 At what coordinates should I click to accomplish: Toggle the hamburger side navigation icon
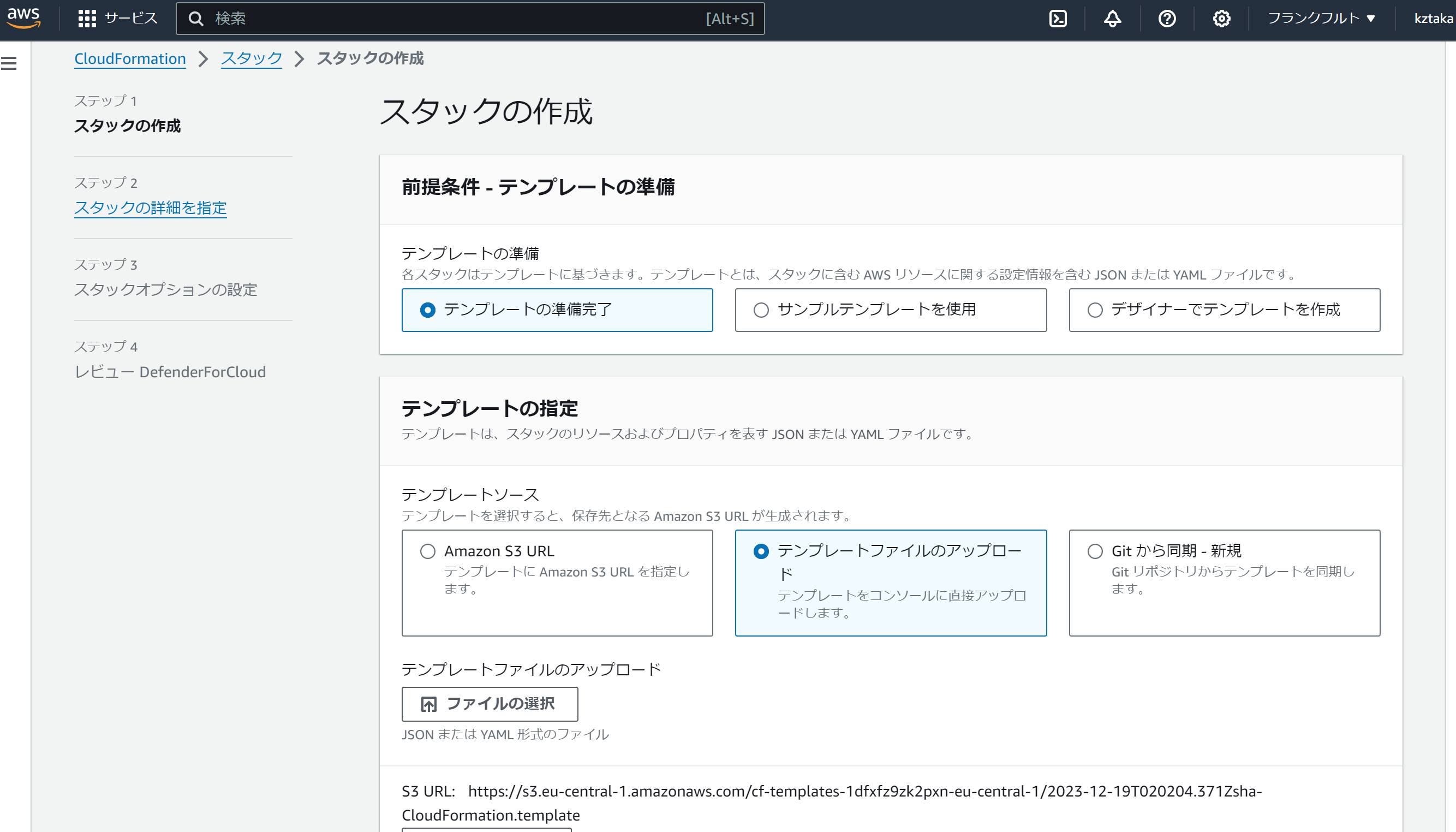pyautogui.click(x=9, y=63)
